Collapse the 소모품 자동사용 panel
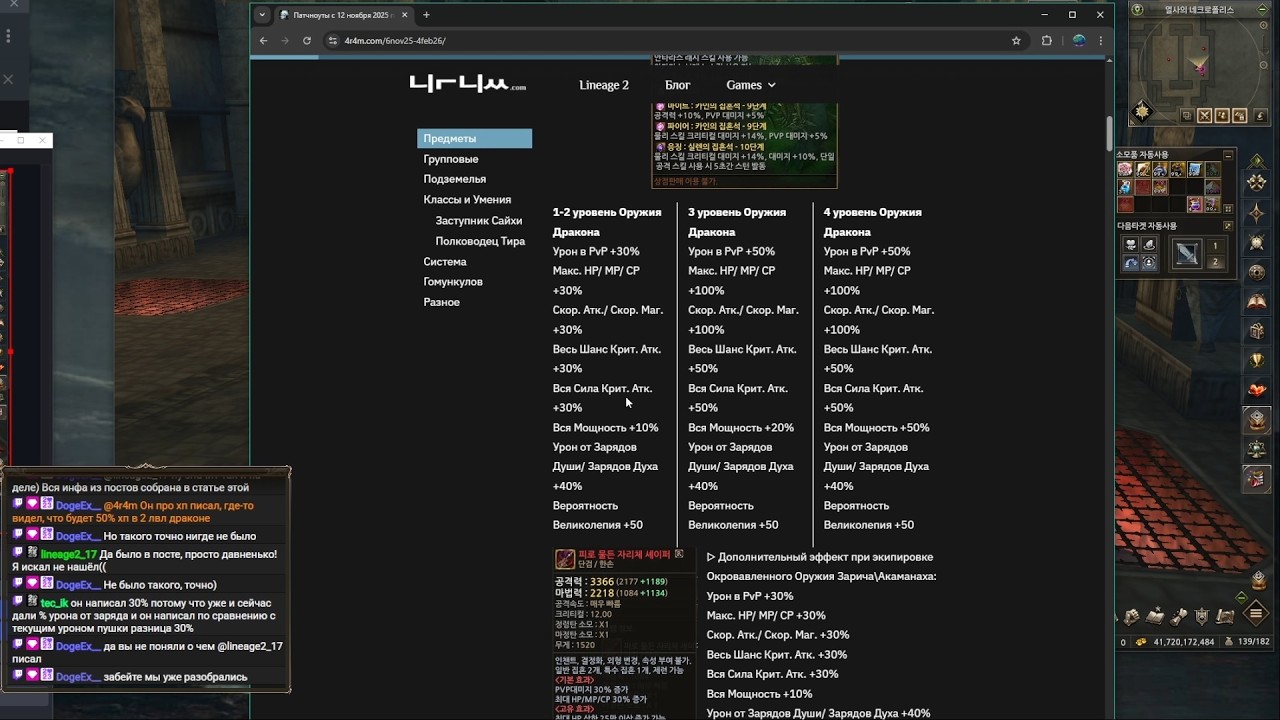This screenshot has height=720, width=1280. pyautogui.click(x=1229, y=155)
